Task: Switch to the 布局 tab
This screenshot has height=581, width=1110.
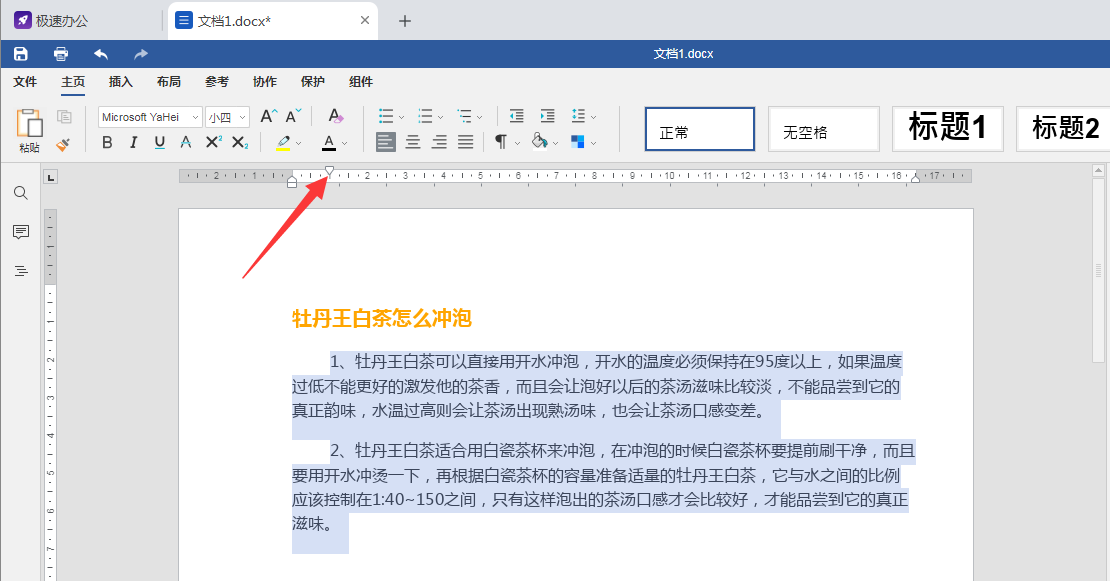Action: (x=168, y=82)
